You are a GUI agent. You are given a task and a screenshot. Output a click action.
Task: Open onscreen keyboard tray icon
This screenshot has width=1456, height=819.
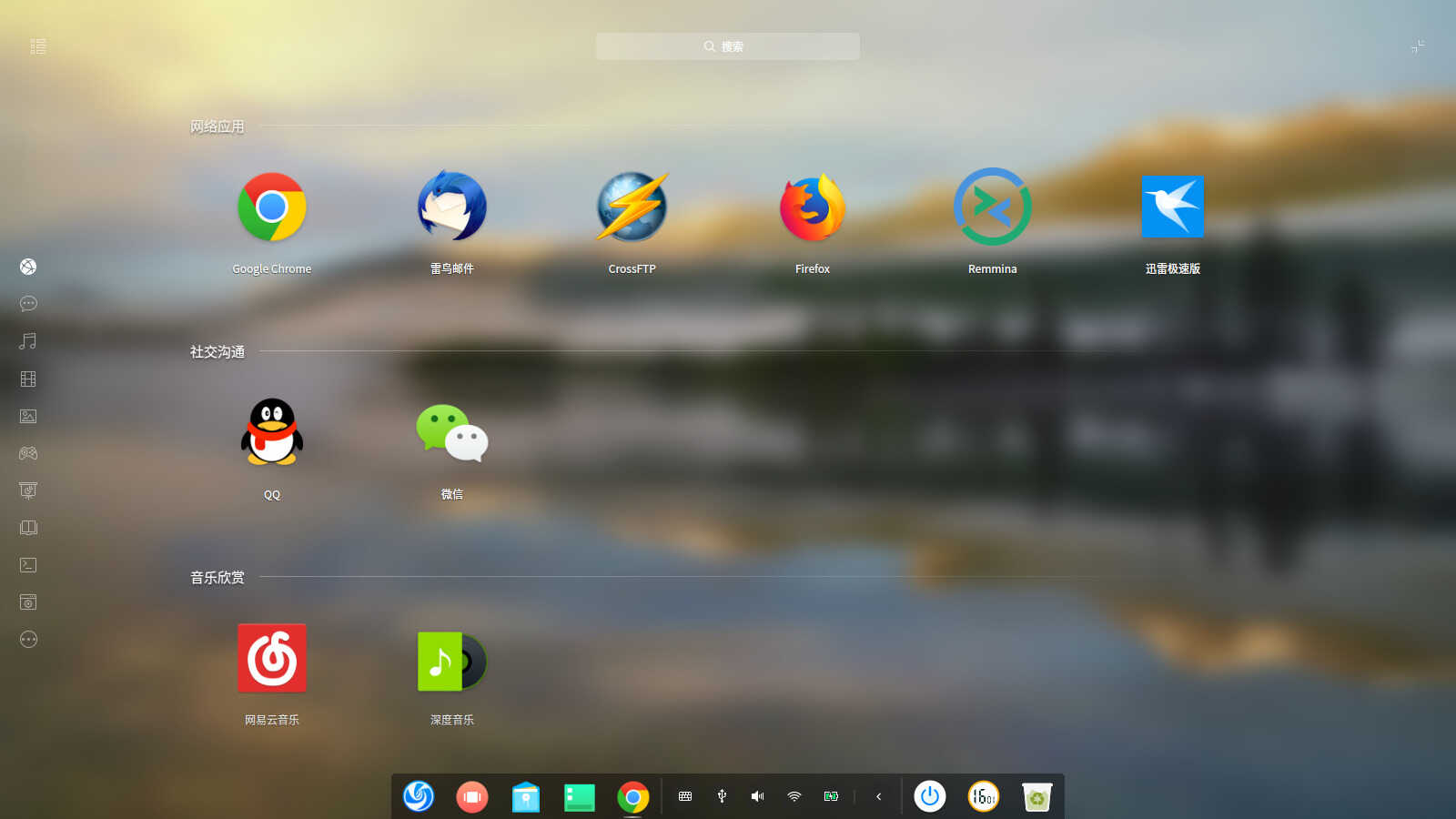coord(685,796)
